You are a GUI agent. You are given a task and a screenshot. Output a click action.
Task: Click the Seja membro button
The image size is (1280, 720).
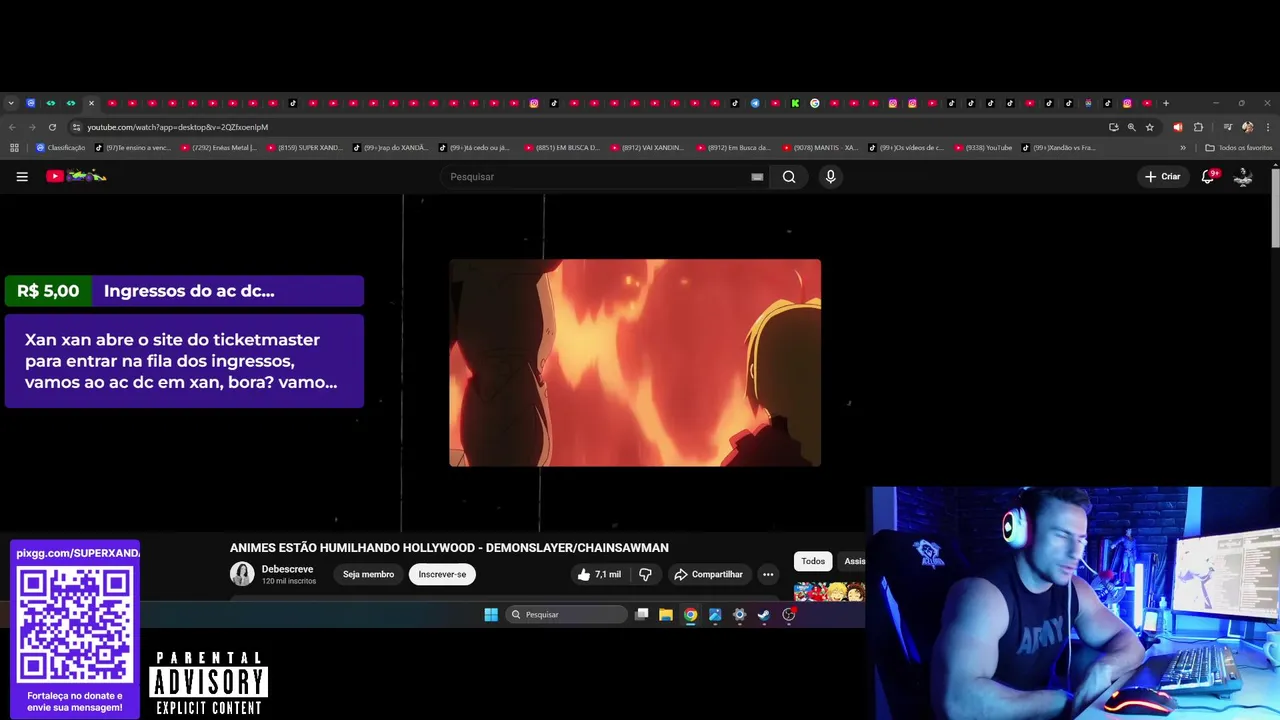[368, 574]
